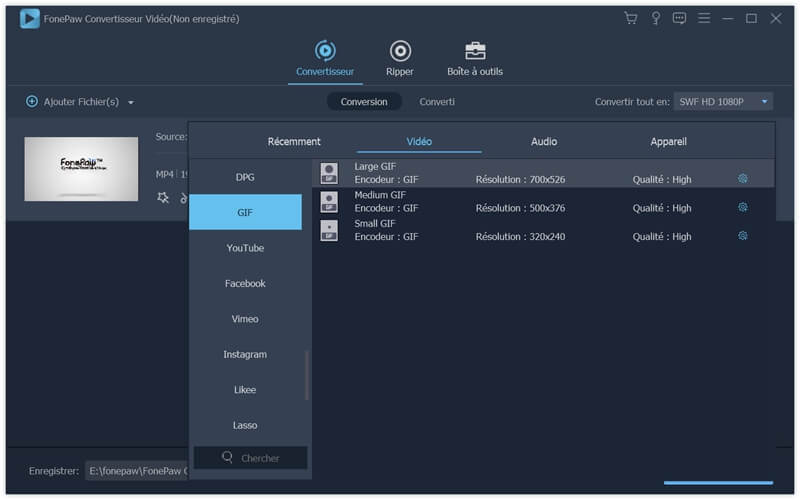The height and width of the screenshot is (500, 800).
Task: Click the Enregistrer output path field
Action: tap(137, 471)
